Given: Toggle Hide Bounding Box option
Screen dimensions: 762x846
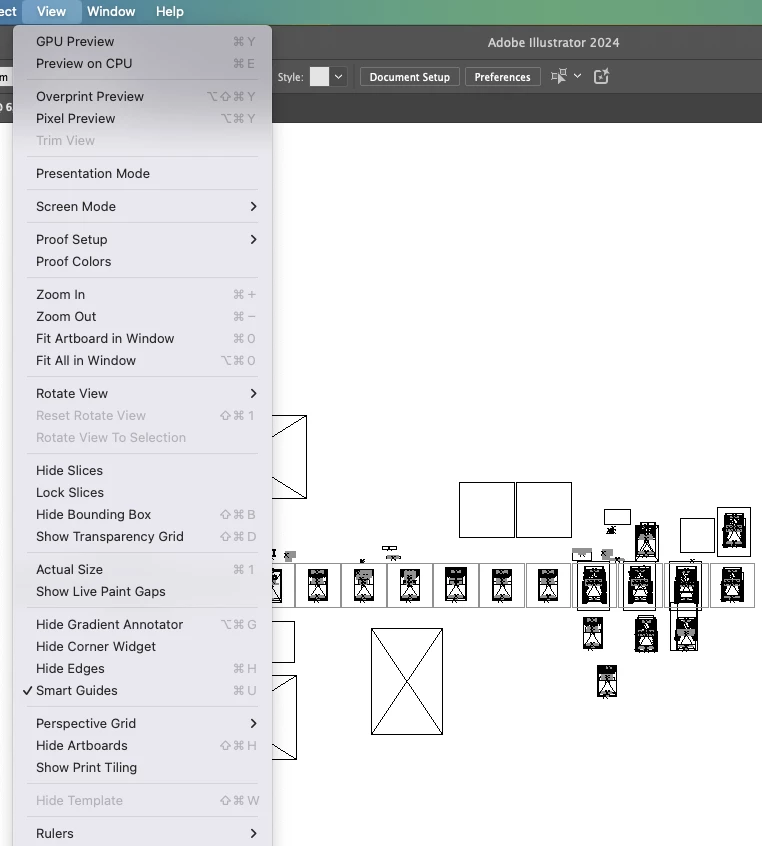Looking at the screenshot, I should pyautogui.click(x=142, y=515).
